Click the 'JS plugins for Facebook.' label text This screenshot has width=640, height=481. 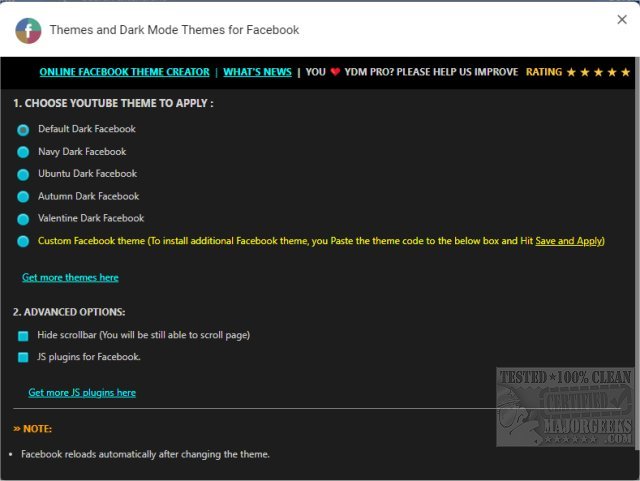tap(89, 357)
